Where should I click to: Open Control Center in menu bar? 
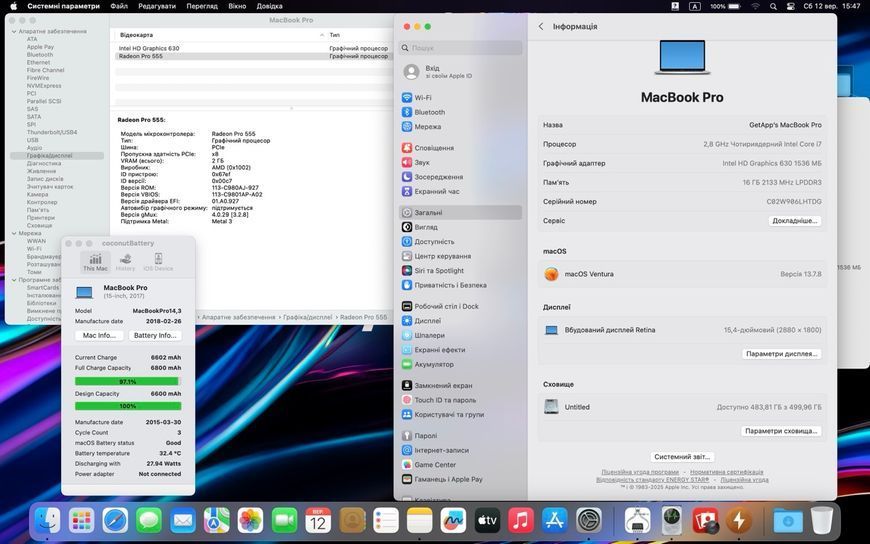pyautogui.click(x=791, y=6)
